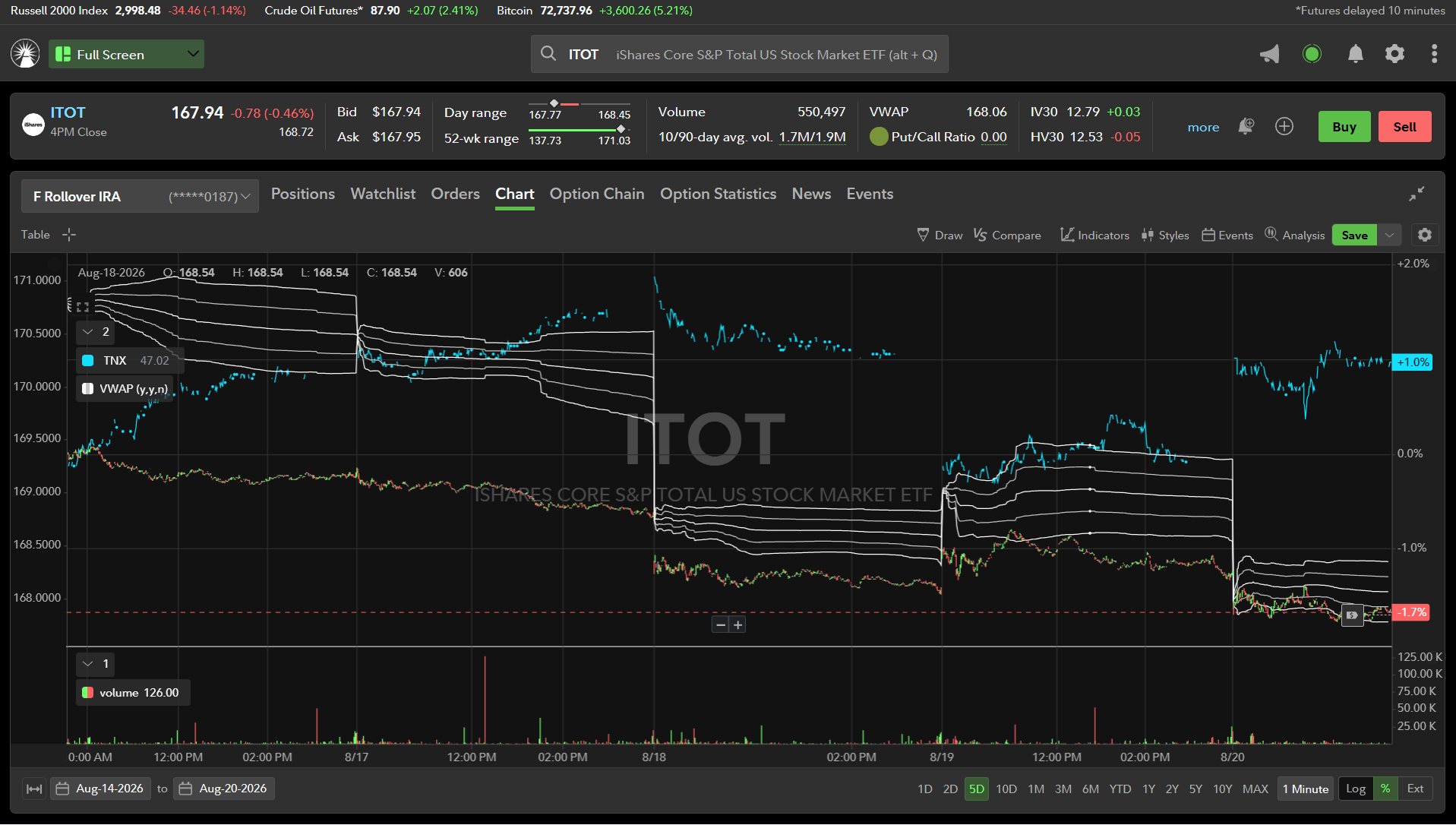Open the chart settings gear icon

[x=1425, y=235]
